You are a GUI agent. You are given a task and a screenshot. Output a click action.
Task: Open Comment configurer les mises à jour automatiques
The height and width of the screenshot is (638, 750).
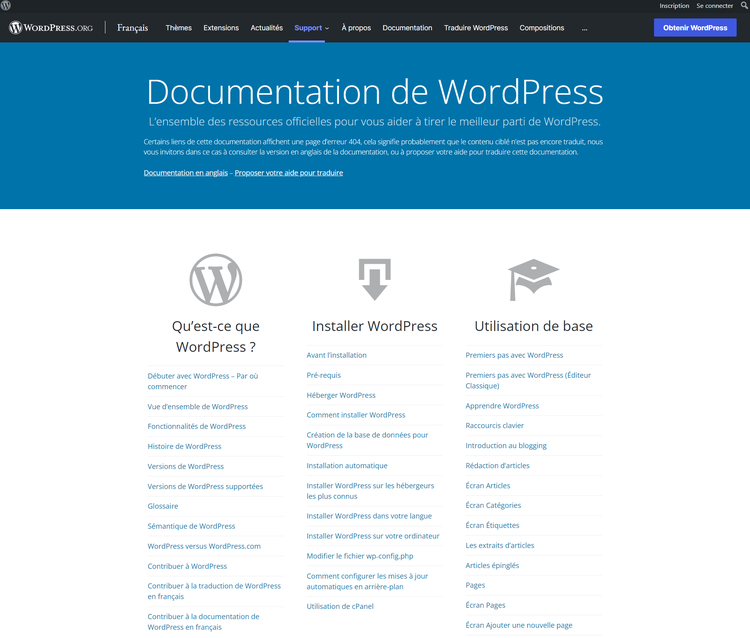(x=367, y=581)
